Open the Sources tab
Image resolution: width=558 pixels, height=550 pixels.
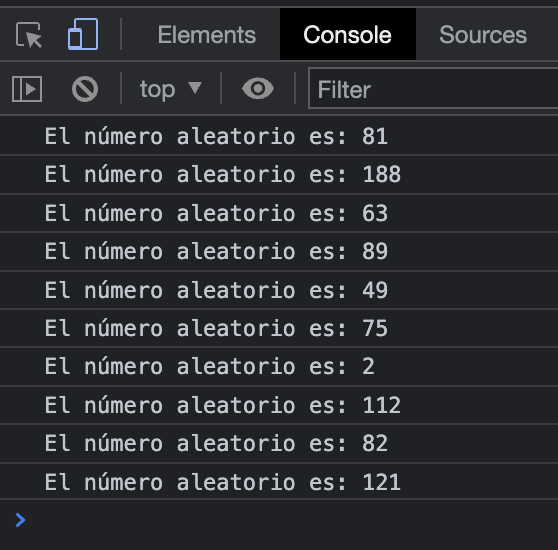483,35
